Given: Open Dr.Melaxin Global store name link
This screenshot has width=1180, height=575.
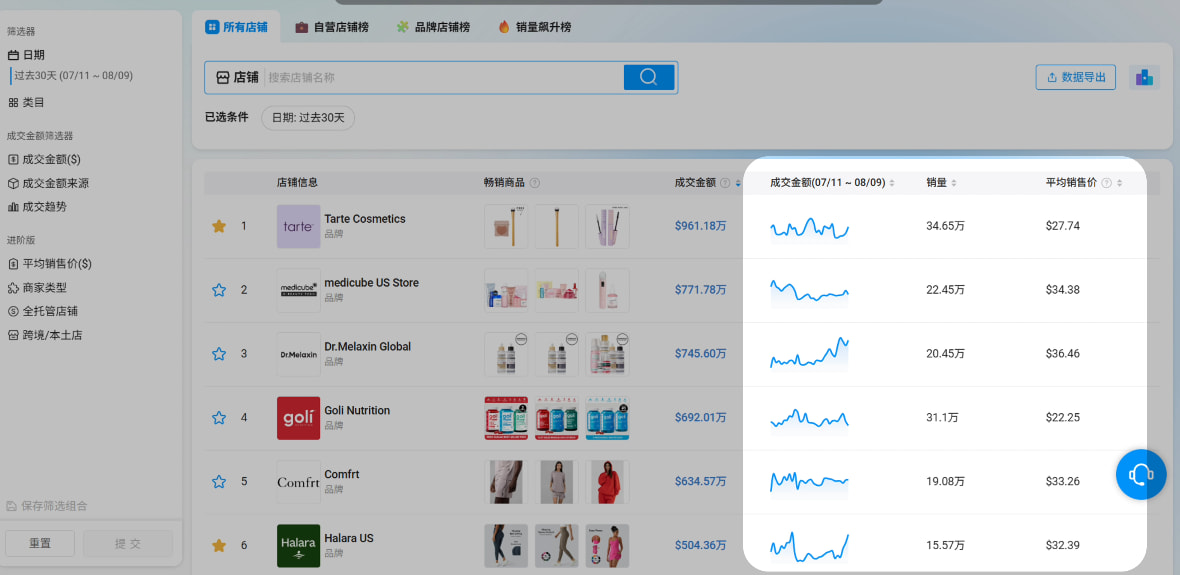Looking at the screenshot, I should coord(368,347).
